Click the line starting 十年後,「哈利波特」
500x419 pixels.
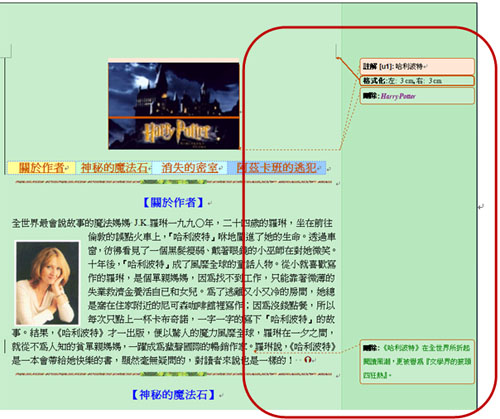pos(212,264)
